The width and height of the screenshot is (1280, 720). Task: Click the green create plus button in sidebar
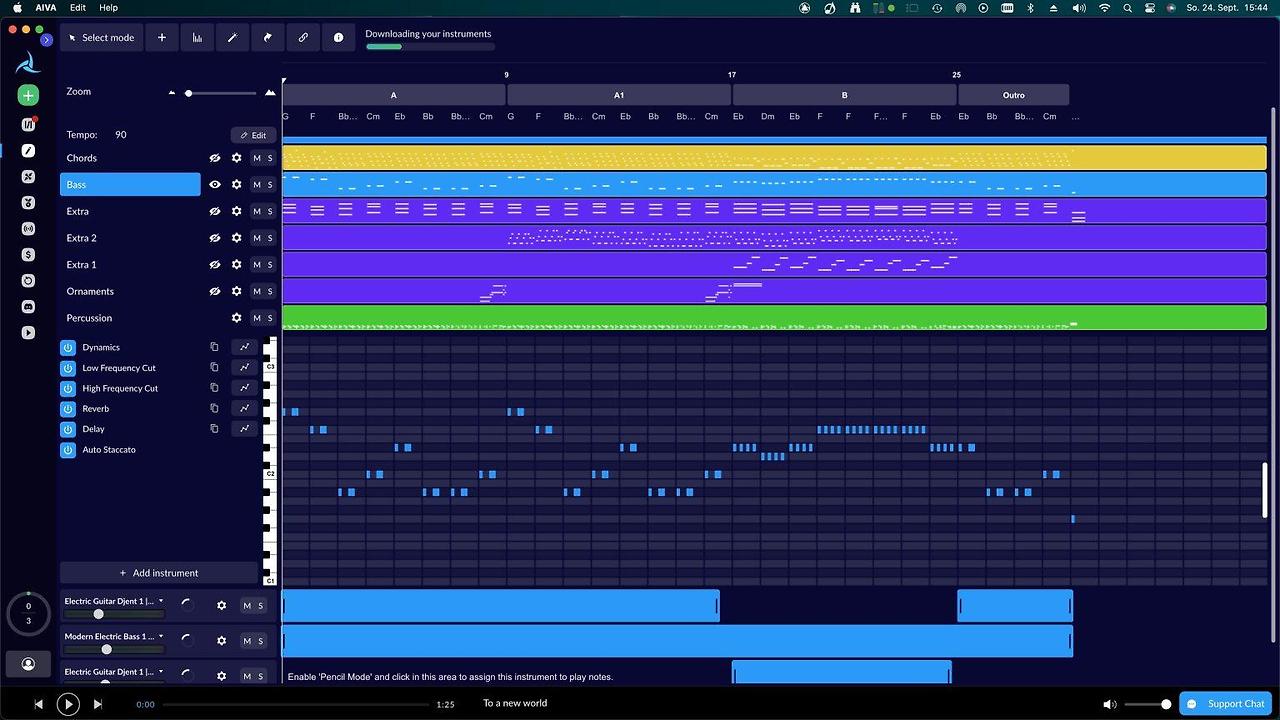click(x=28, y=95)
